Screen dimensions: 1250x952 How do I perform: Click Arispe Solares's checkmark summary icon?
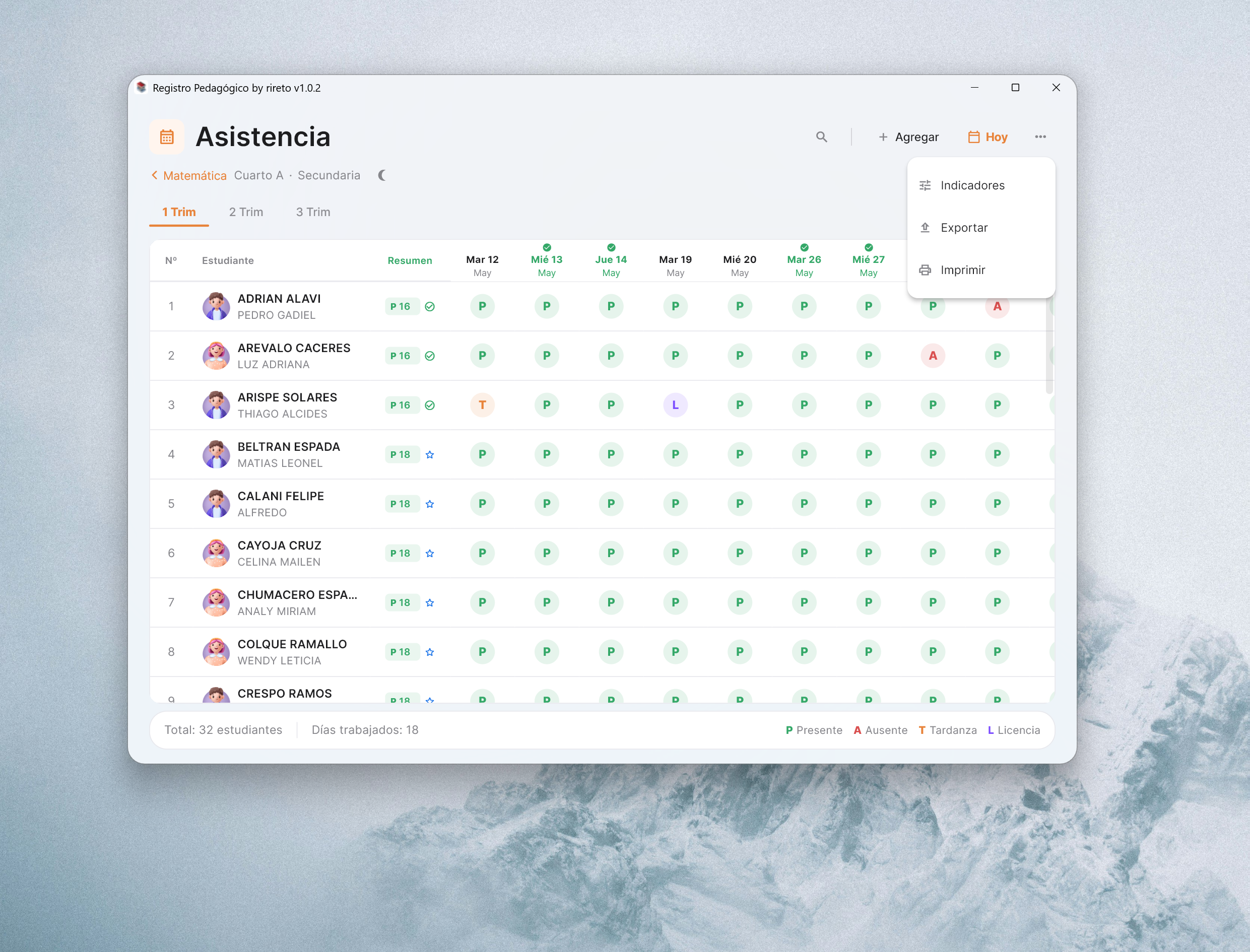430,405
